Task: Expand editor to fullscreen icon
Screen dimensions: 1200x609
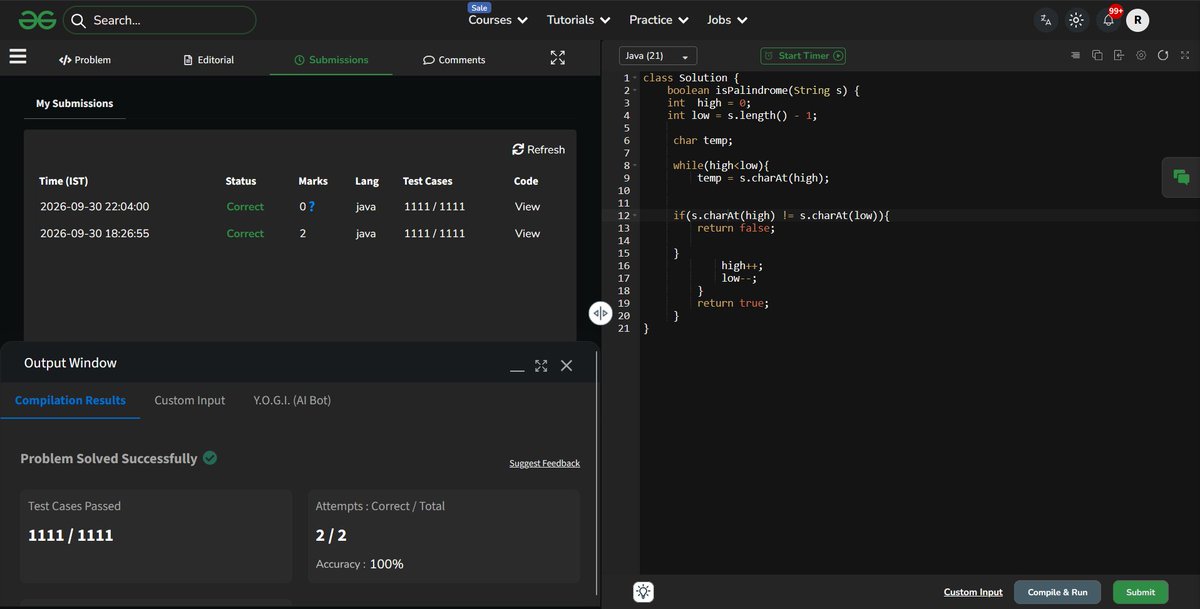Action: coord(1184,56)
